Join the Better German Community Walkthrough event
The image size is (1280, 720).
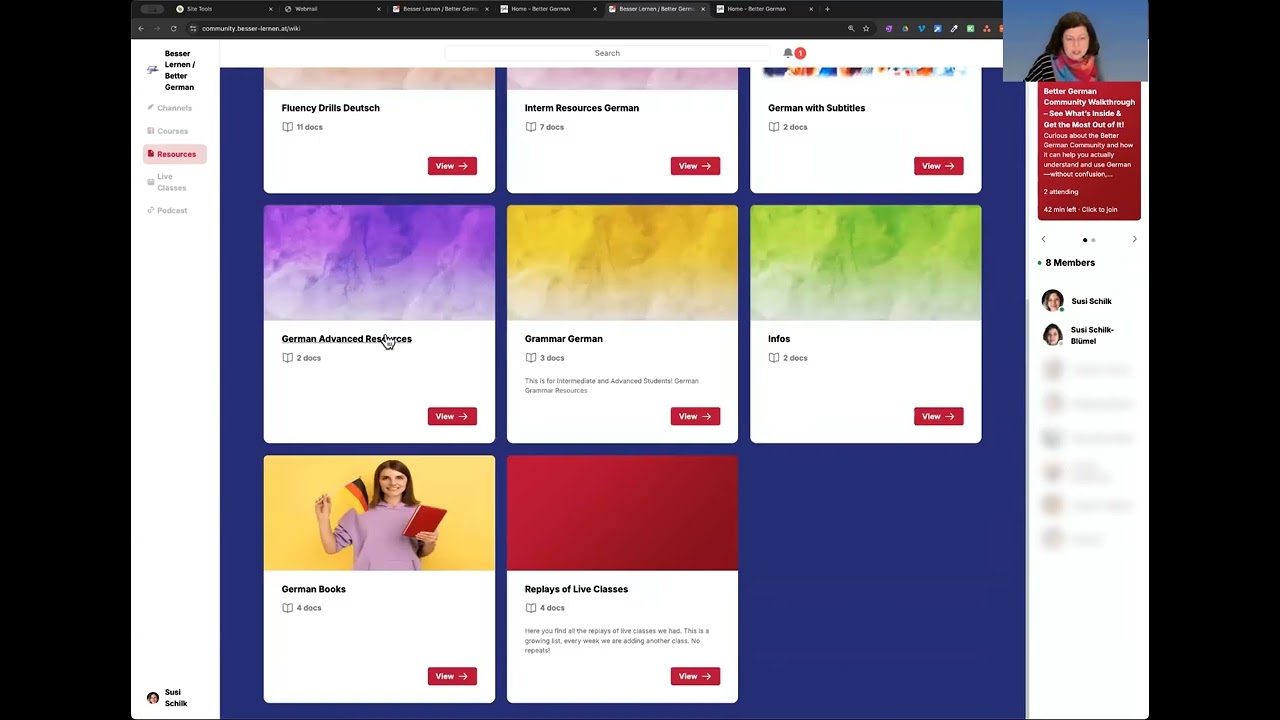(1089, 151)
